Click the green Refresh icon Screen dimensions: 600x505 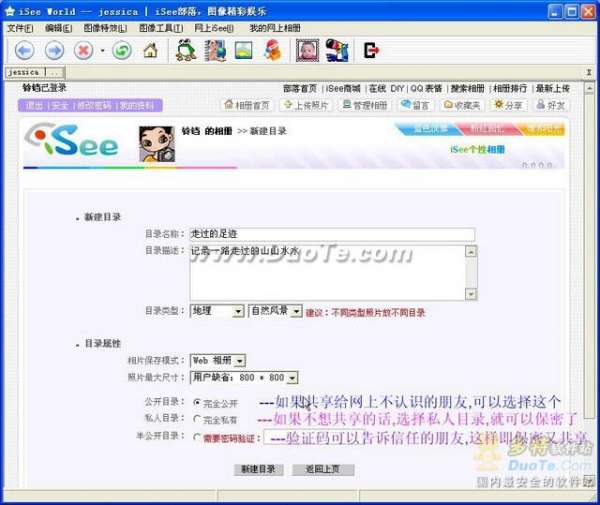tap(121, 50)
